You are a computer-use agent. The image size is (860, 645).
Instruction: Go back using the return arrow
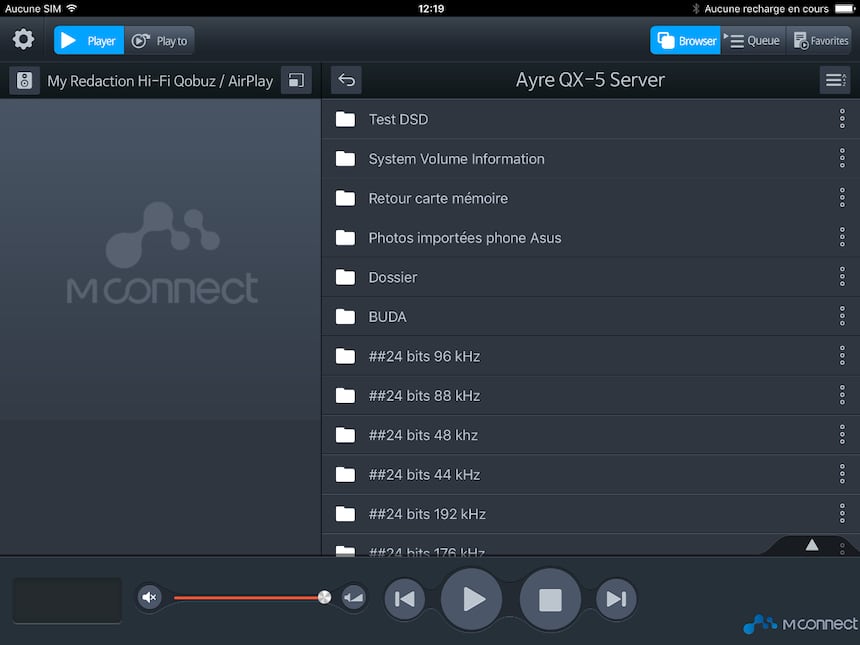click(346, 80)
